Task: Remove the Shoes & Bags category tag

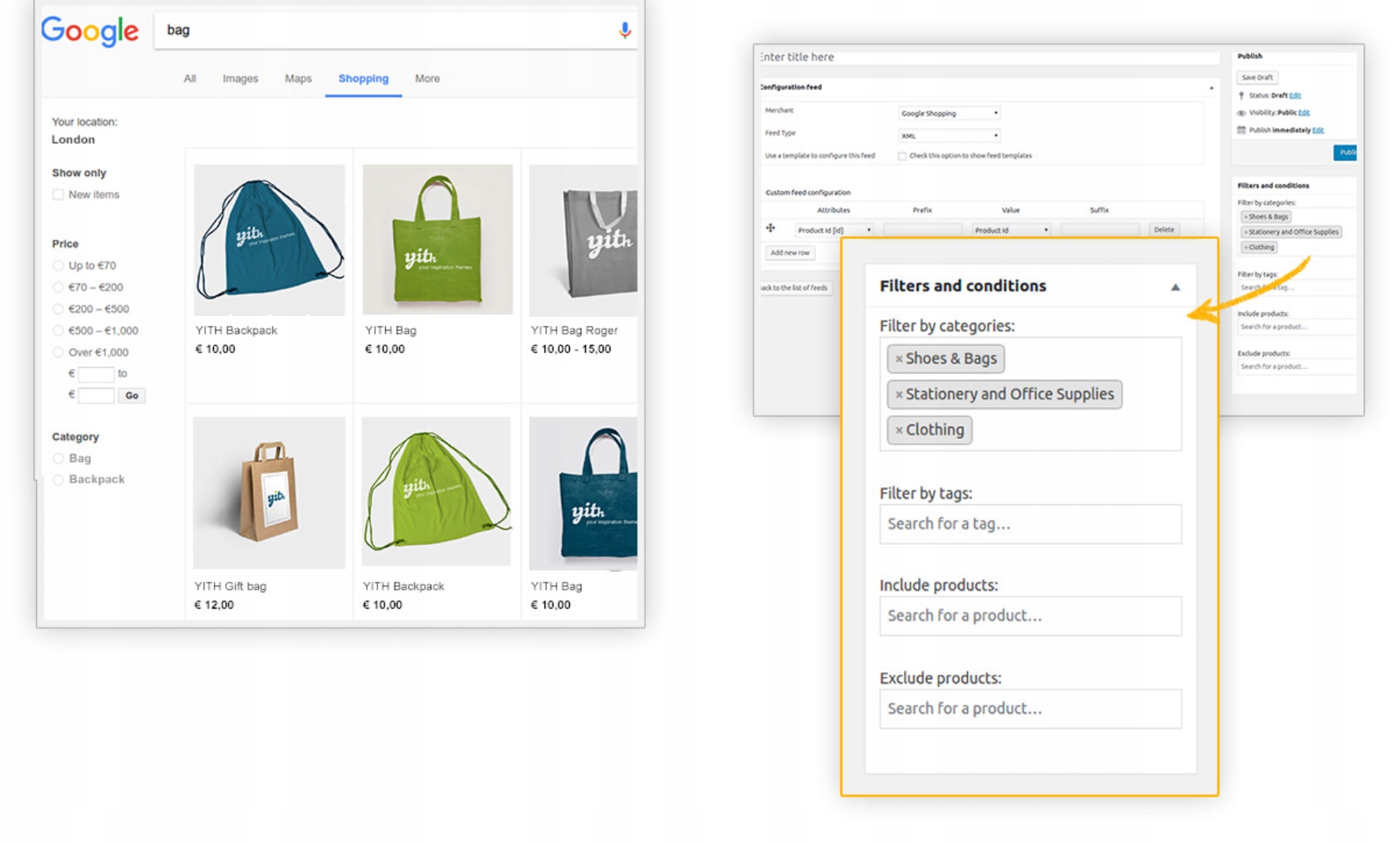Action: click(898, 359)
